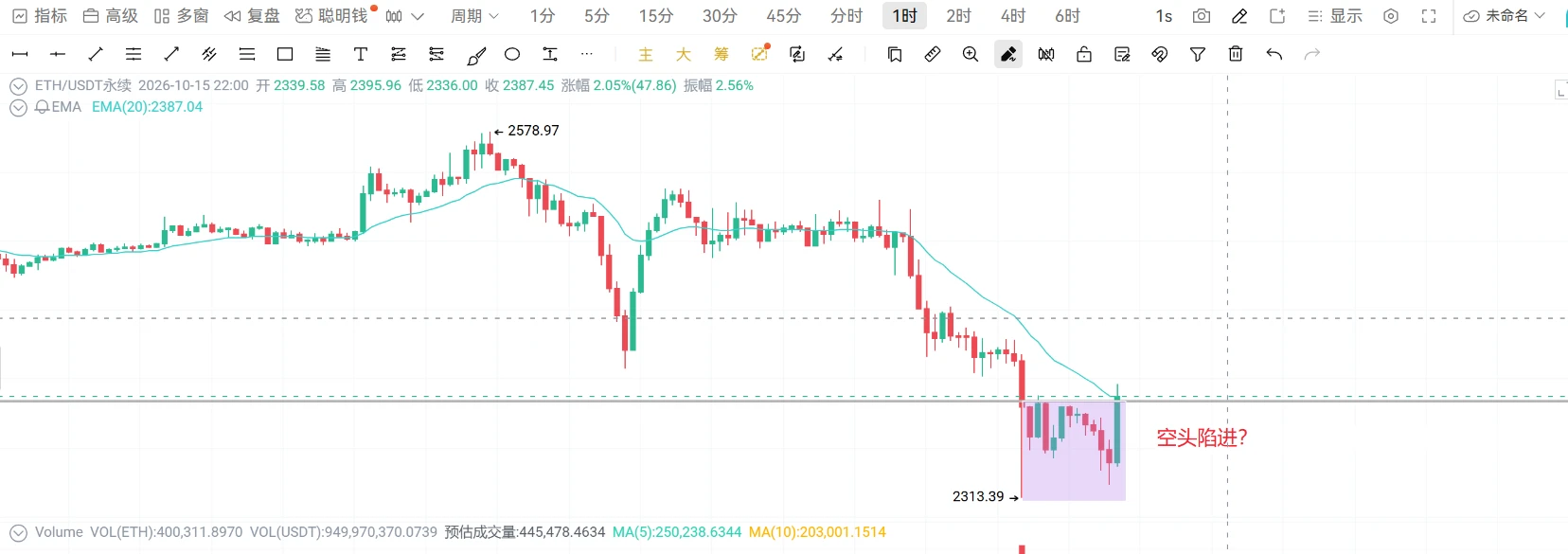Image resolution: width=1568 pixels, height=554 pixels.
Task: Open the 未命名 layout dropdown
Action: point(1505,16)
